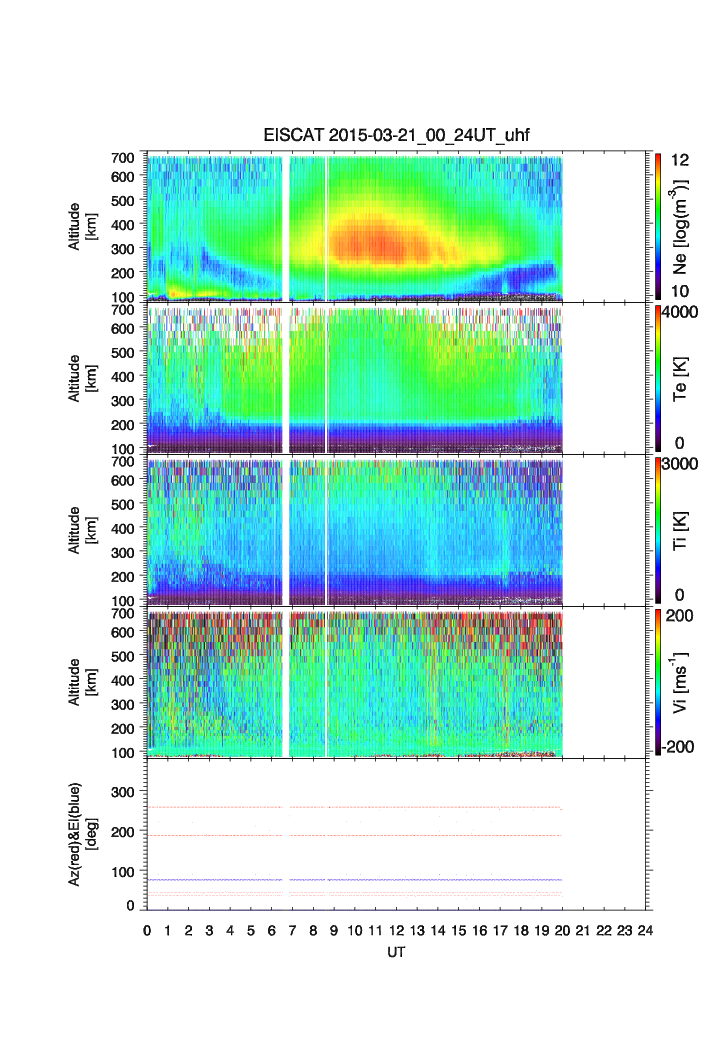Screen dimensions: 708x1062
Task: Click the "7" tick on the UT axis
Action: tap(293, 931)
